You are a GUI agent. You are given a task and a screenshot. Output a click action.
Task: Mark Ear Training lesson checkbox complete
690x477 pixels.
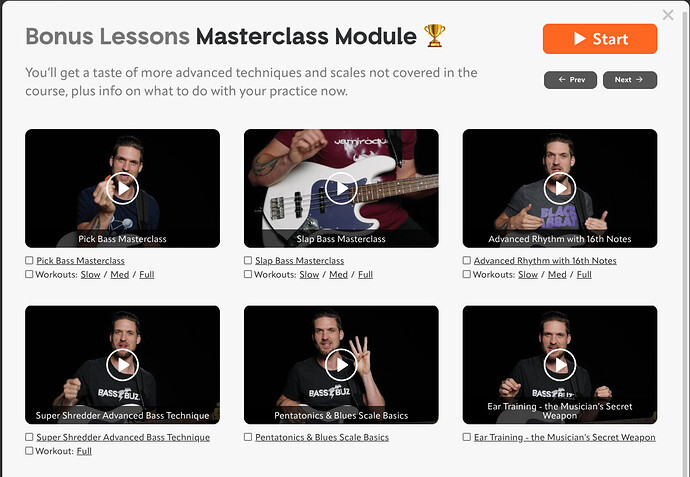[466, 437]
